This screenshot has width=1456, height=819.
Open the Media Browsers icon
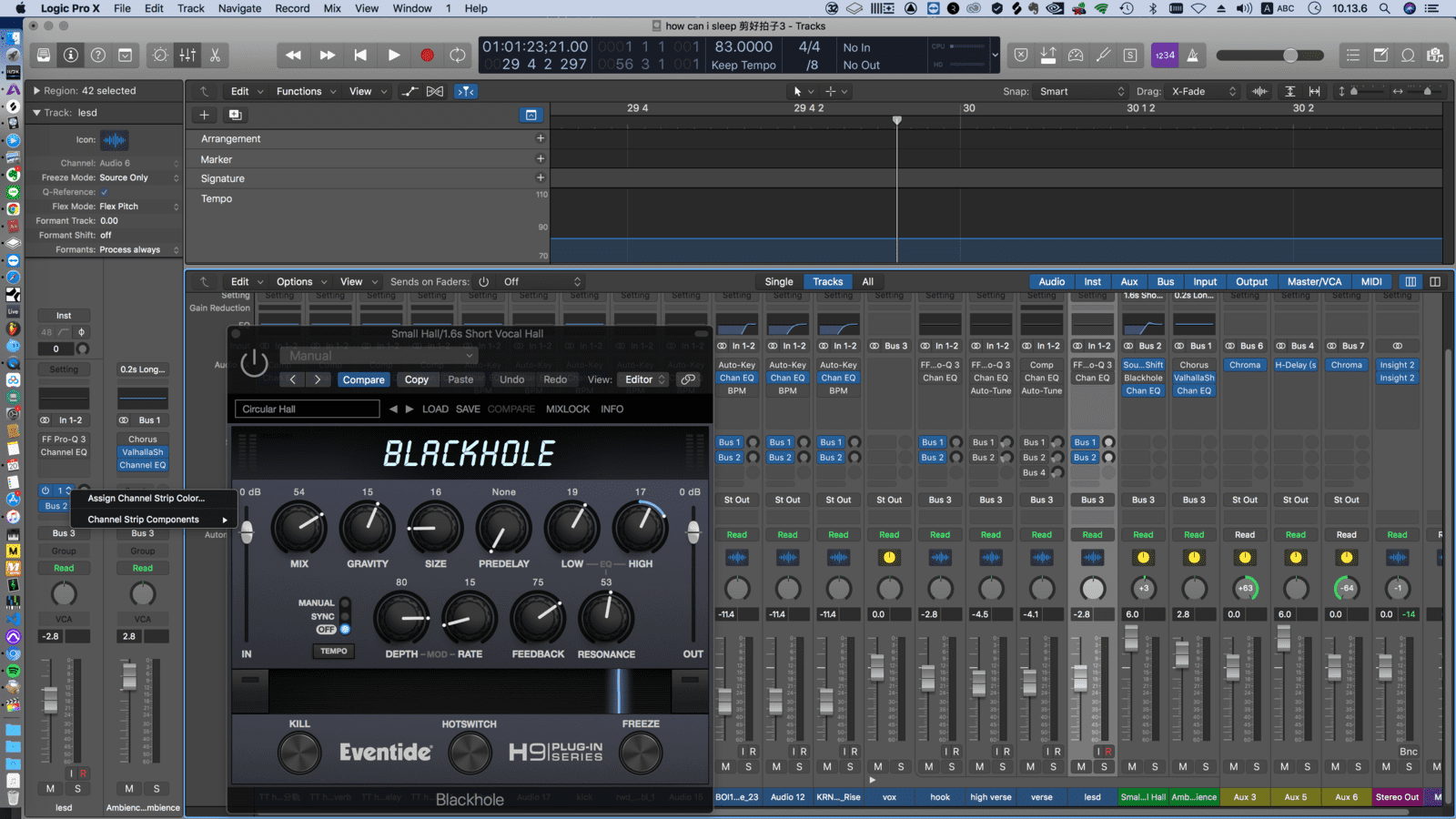pos(1435,56)
